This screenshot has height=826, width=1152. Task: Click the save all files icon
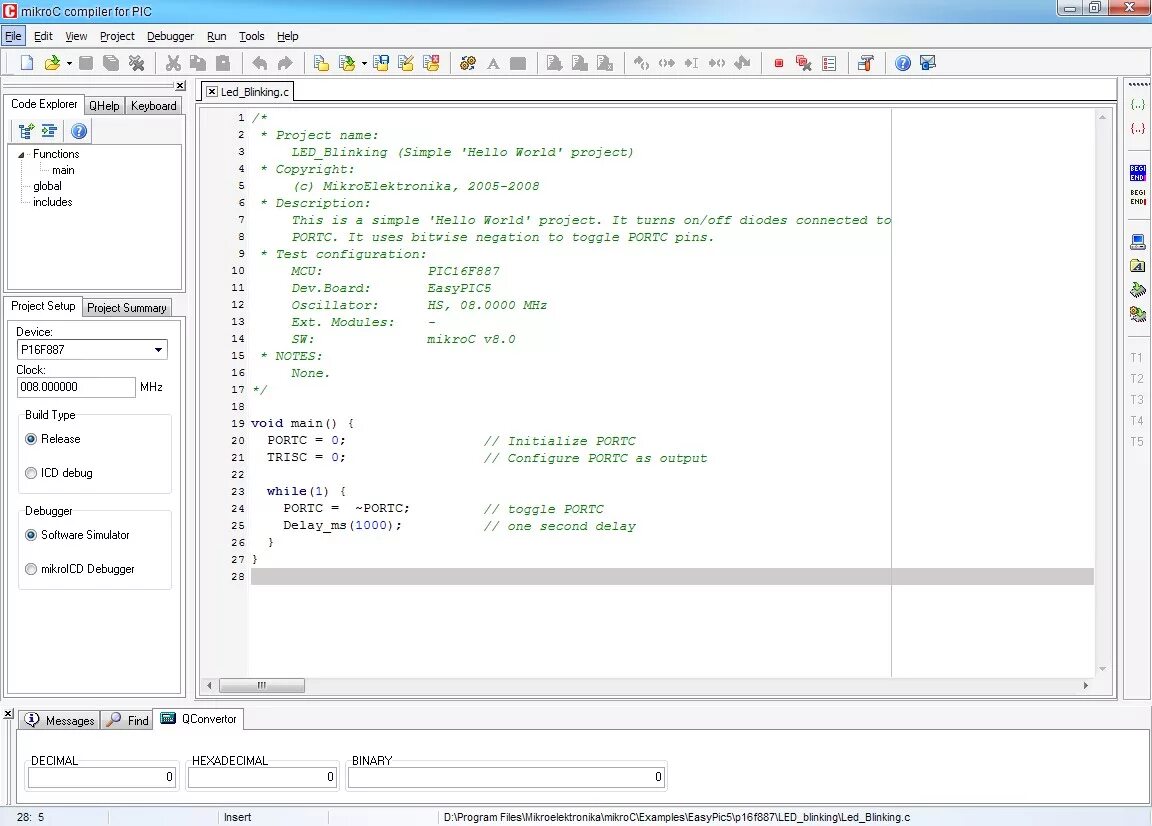point(111,63)
